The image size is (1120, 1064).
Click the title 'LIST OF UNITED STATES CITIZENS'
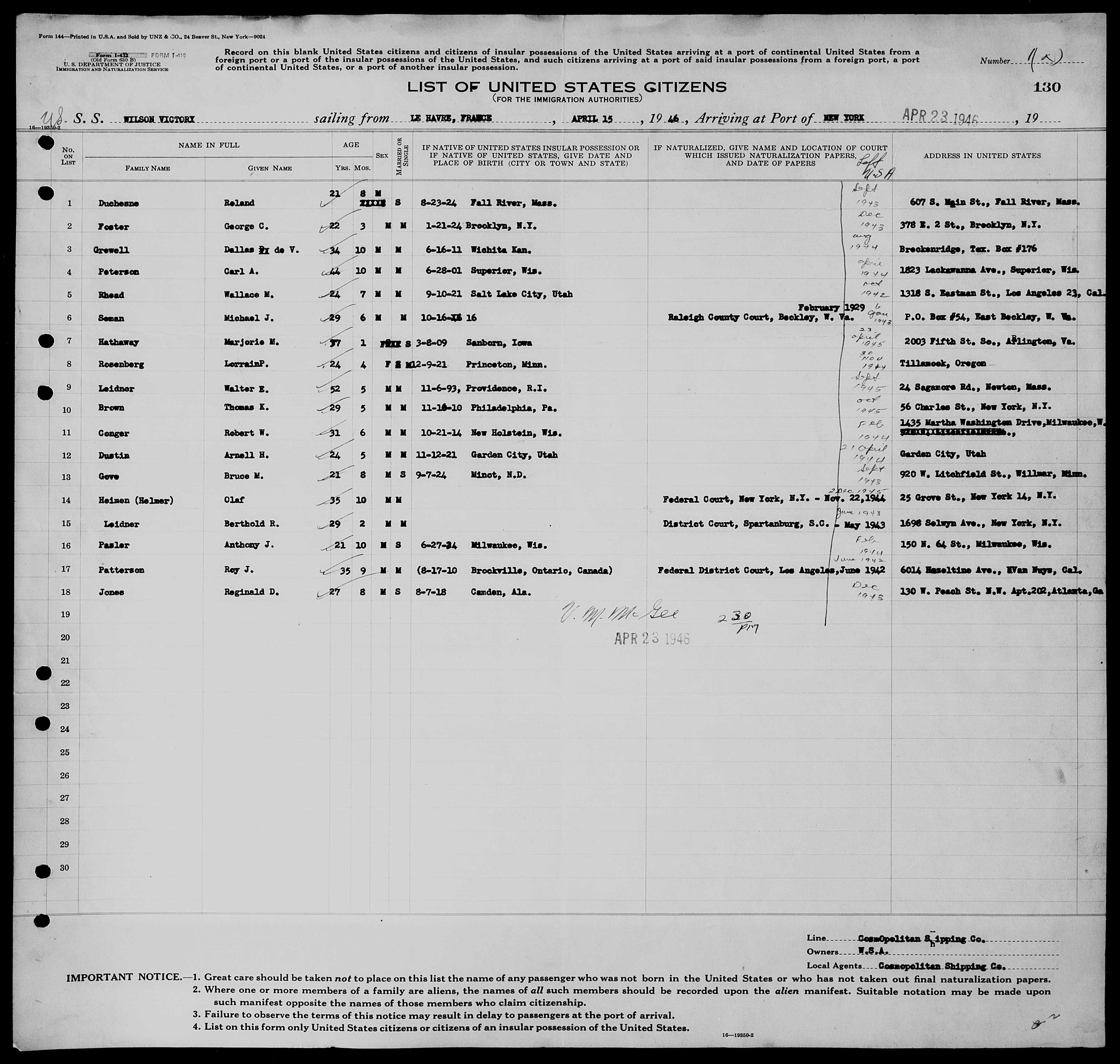coord(567,87)
